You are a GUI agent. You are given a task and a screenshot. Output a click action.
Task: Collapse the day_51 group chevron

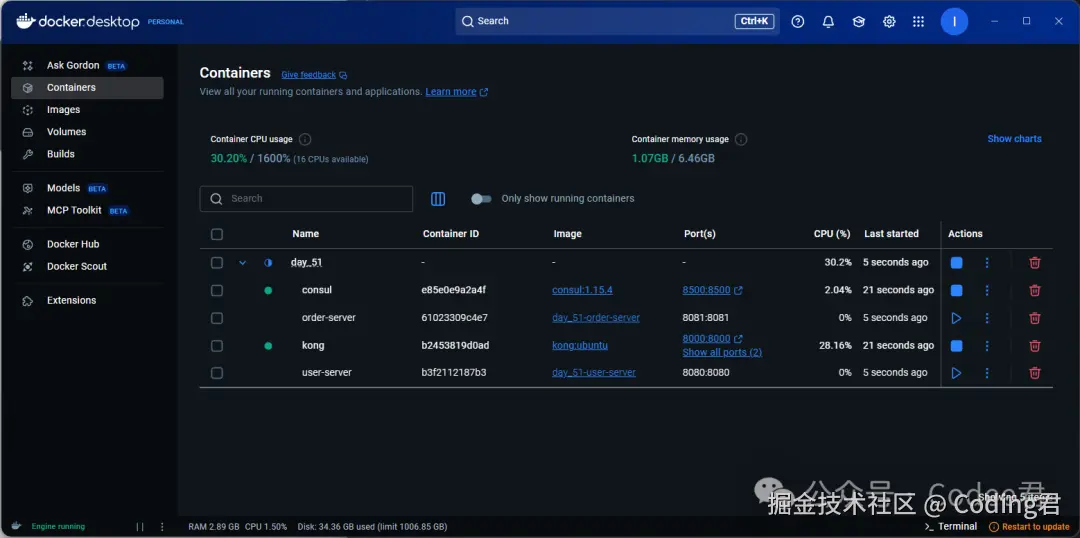pos(242,262)
